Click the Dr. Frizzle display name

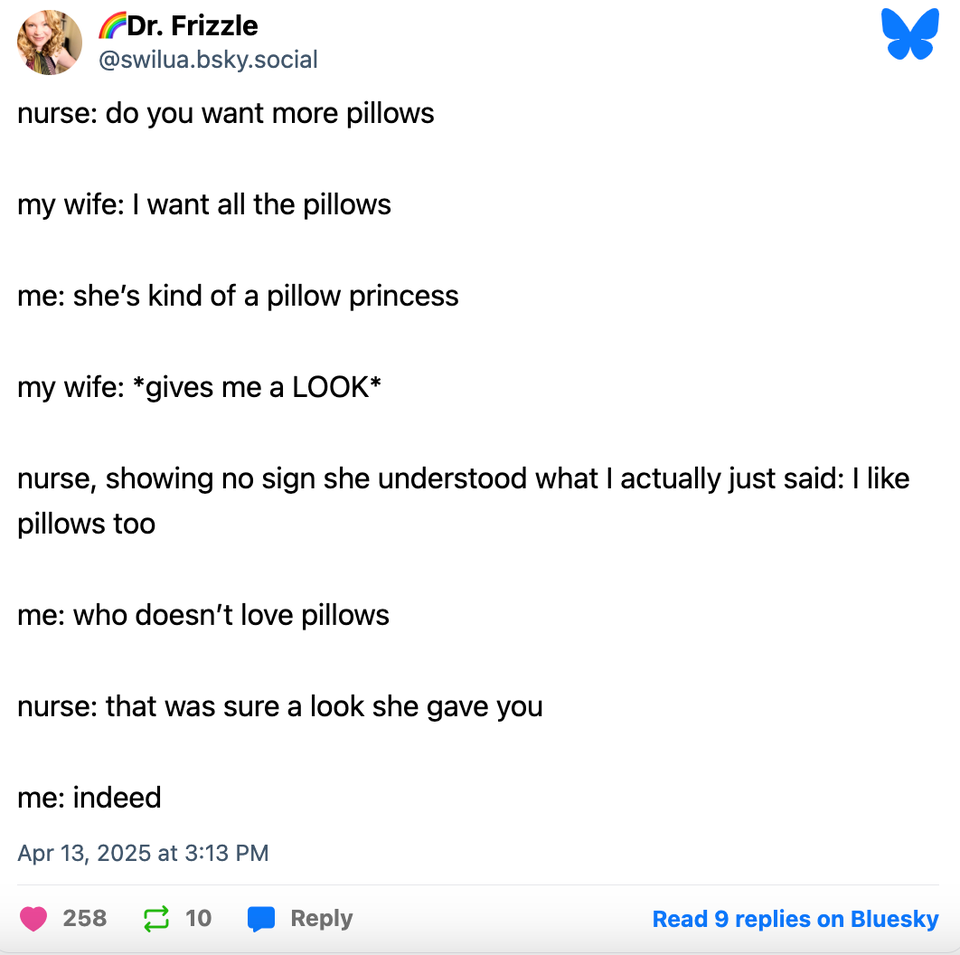pos(192,25)
